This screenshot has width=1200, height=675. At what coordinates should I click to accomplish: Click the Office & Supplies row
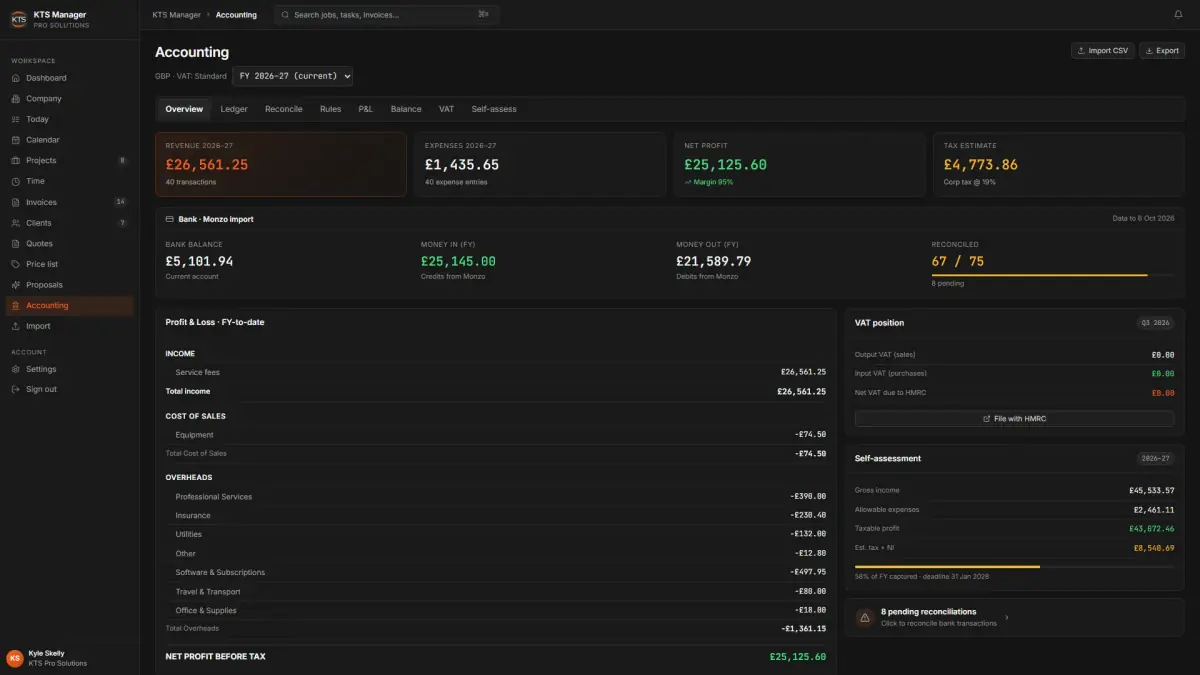(x=496, y=610)
